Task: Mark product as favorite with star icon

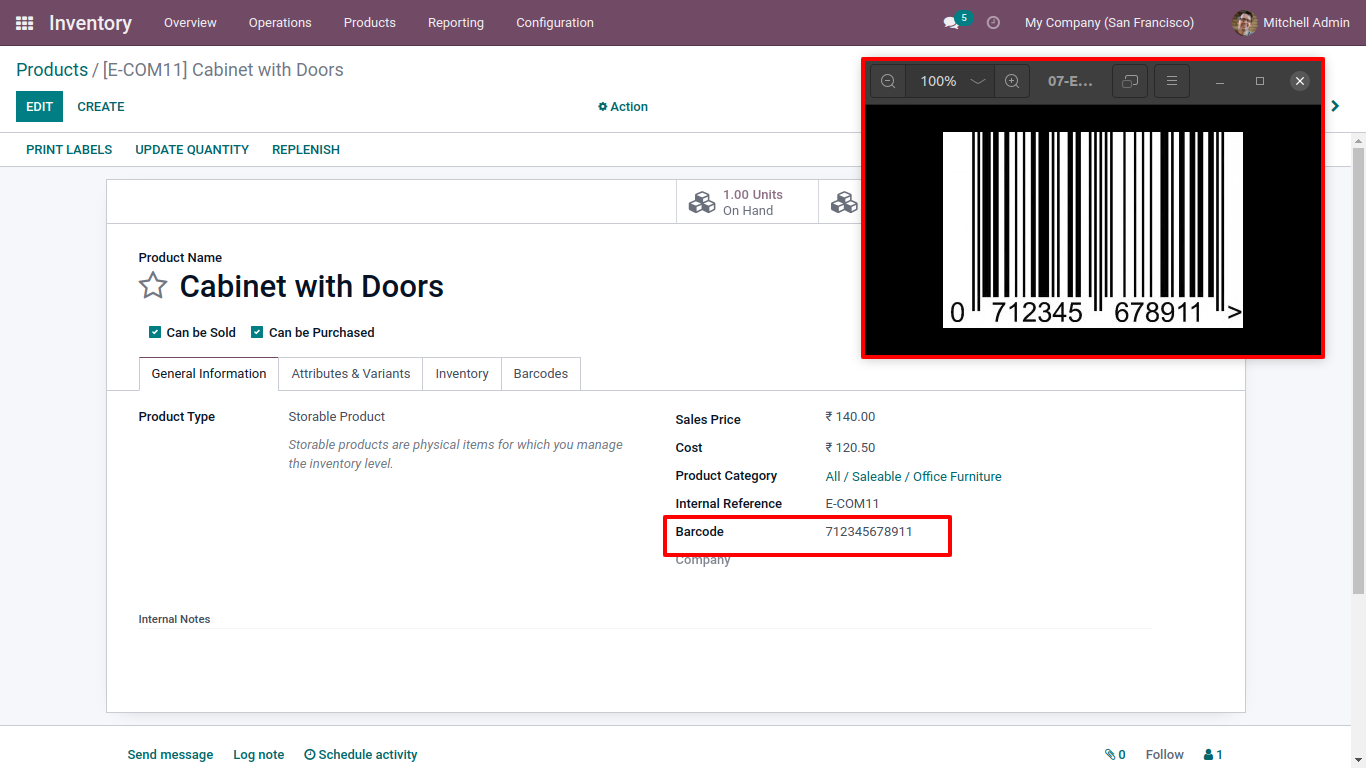Action: coord(153,286)
